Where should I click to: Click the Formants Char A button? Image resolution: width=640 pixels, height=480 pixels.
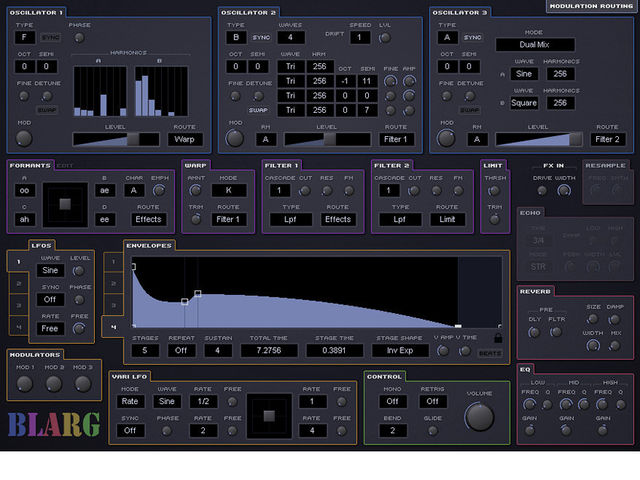(133, 191)
